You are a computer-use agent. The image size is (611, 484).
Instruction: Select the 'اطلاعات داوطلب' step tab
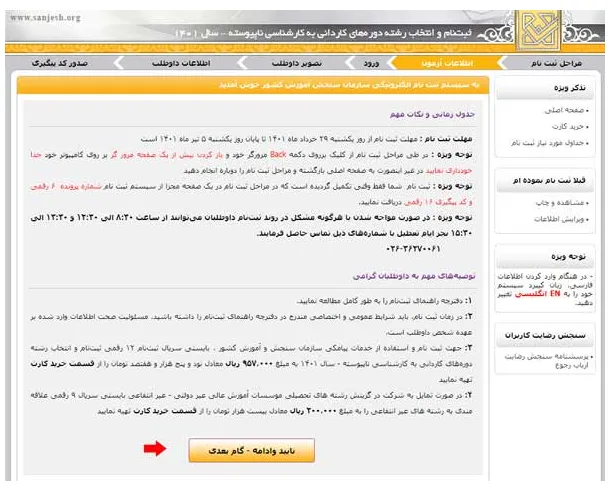181,63
